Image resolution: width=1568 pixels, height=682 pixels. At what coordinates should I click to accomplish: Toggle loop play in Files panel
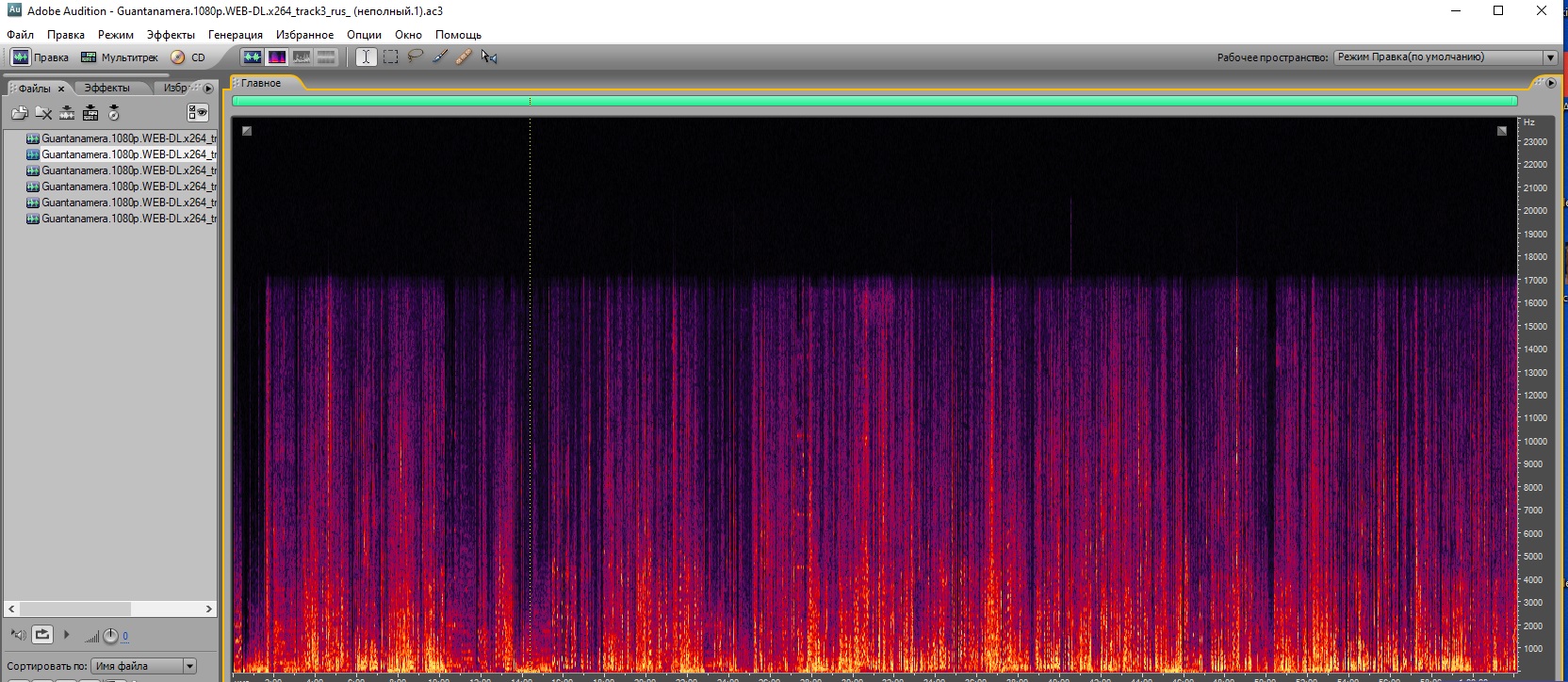pos(42,635)
